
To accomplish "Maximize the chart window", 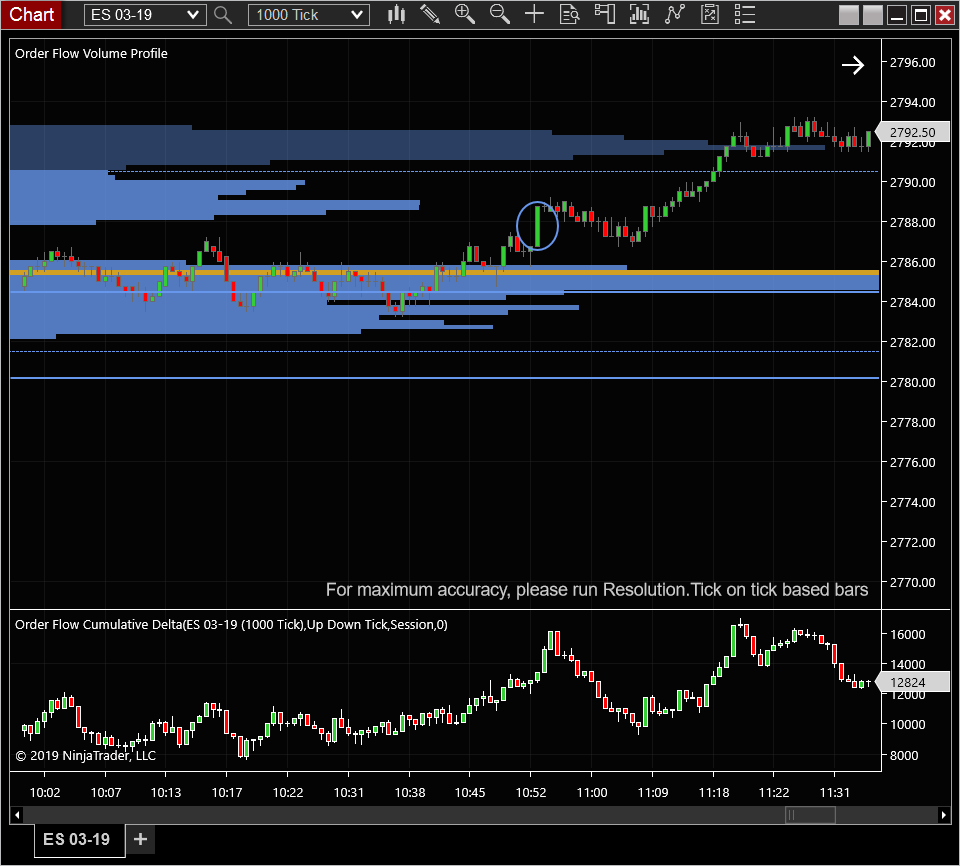I will click(921, 15).
